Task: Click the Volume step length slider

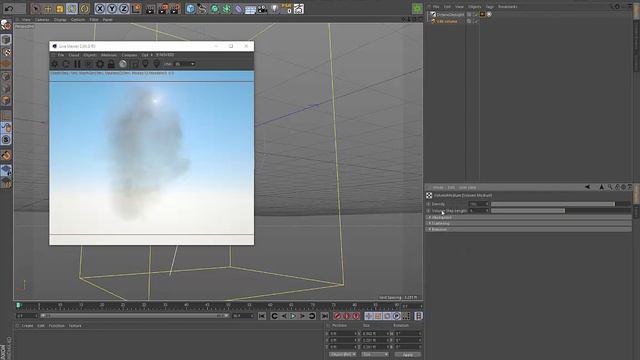Action: pos(561,211)
